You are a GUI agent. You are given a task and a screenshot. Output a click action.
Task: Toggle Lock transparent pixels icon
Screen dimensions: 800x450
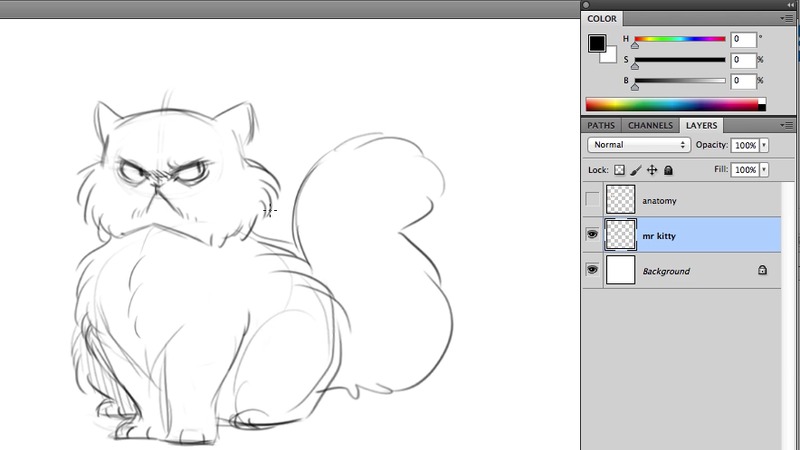coord(619,170)
